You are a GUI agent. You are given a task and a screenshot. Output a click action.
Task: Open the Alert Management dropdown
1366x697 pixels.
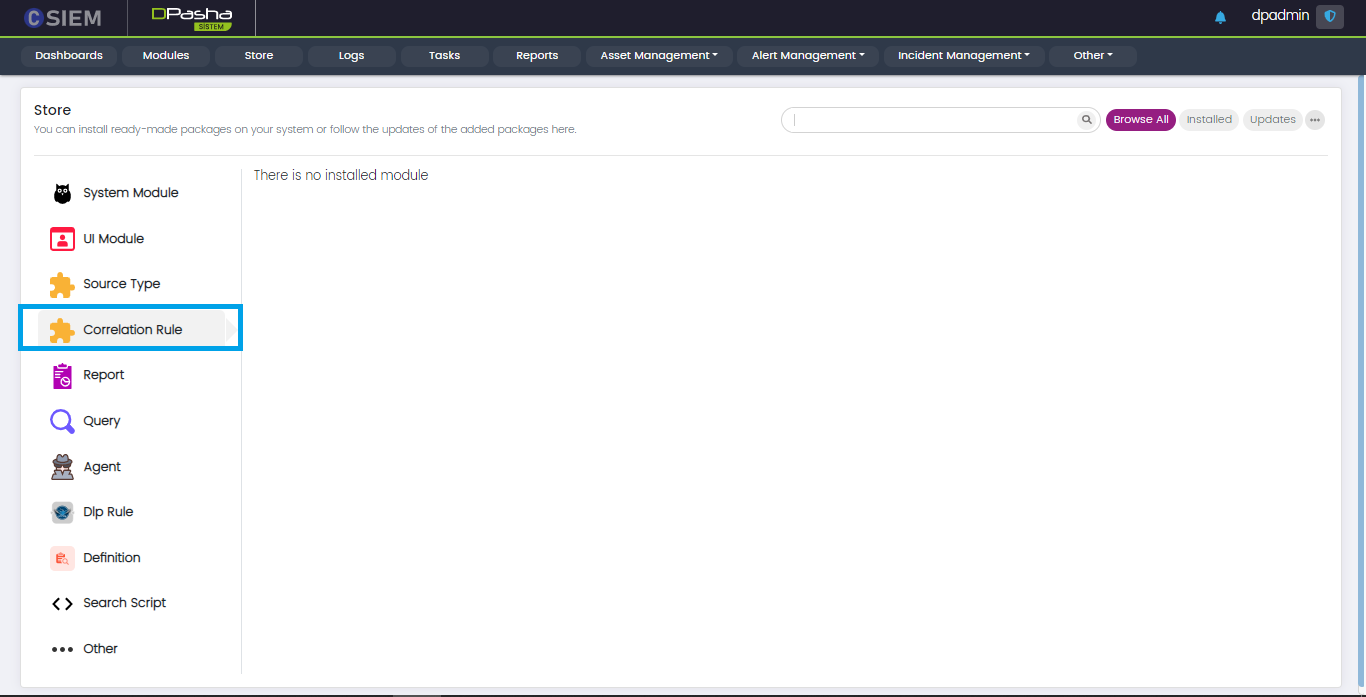point(808,56)
